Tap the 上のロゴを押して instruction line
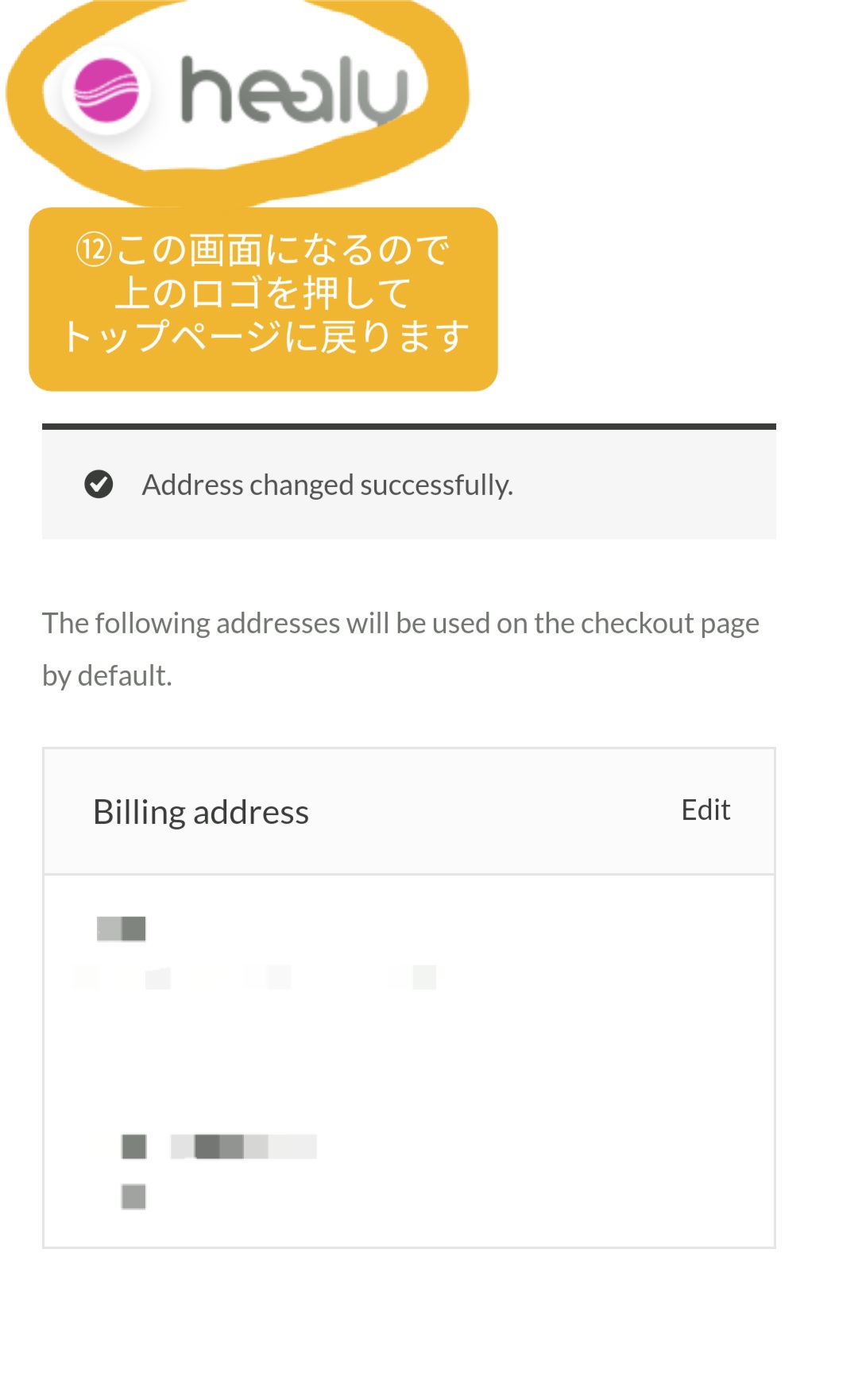The width and height of the screenshot is (858, 1400). (263, 293)
